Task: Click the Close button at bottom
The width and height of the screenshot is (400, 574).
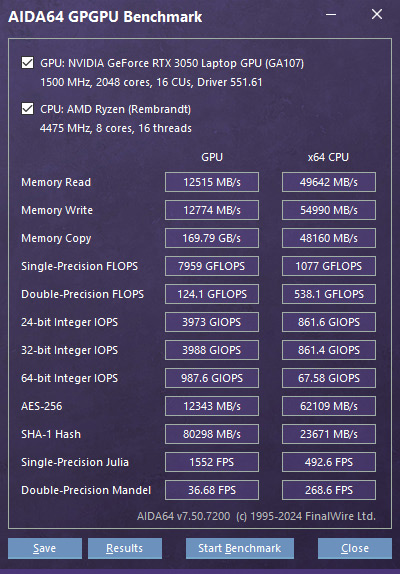Action: 355,548
